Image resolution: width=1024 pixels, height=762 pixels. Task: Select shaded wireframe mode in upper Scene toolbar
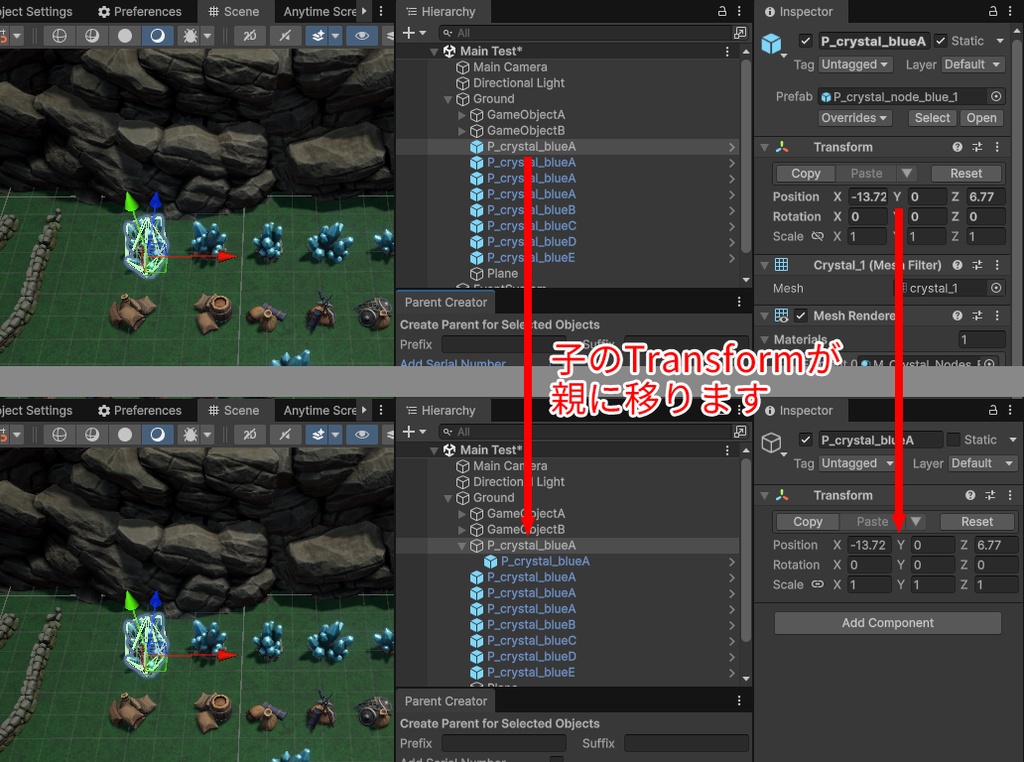(92, 36)
